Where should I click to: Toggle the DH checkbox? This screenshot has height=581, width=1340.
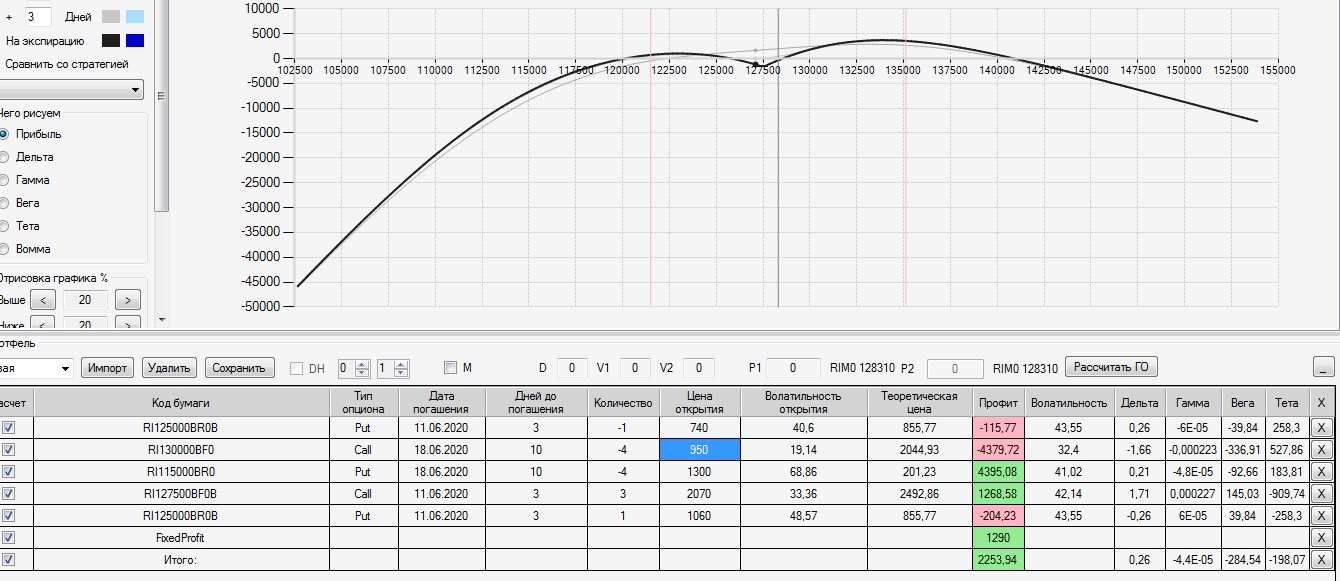(296, 369)
